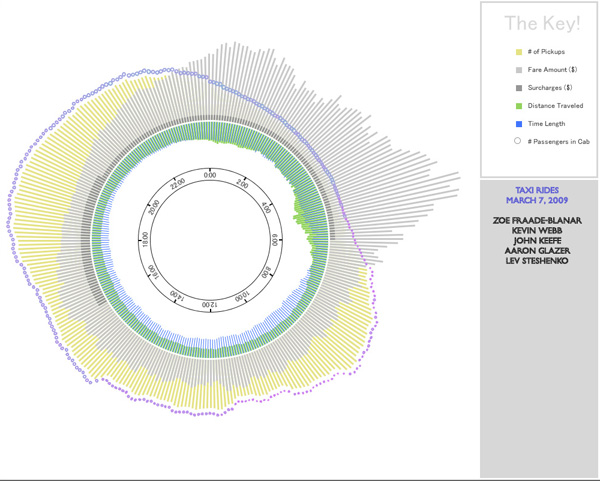The height and width of the screenshot is (481, 600).
Task: Click the name Zoe Fraade-Blanar
Action: [538, 220]
